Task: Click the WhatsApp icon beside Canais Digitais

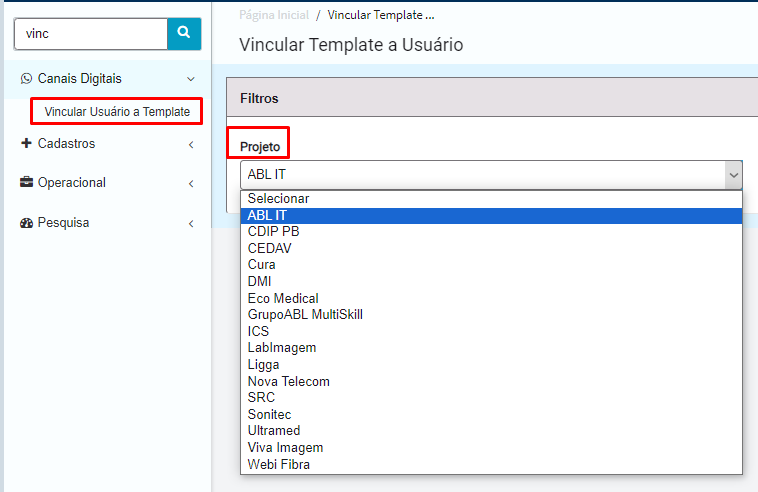Action: pos(26,78)
